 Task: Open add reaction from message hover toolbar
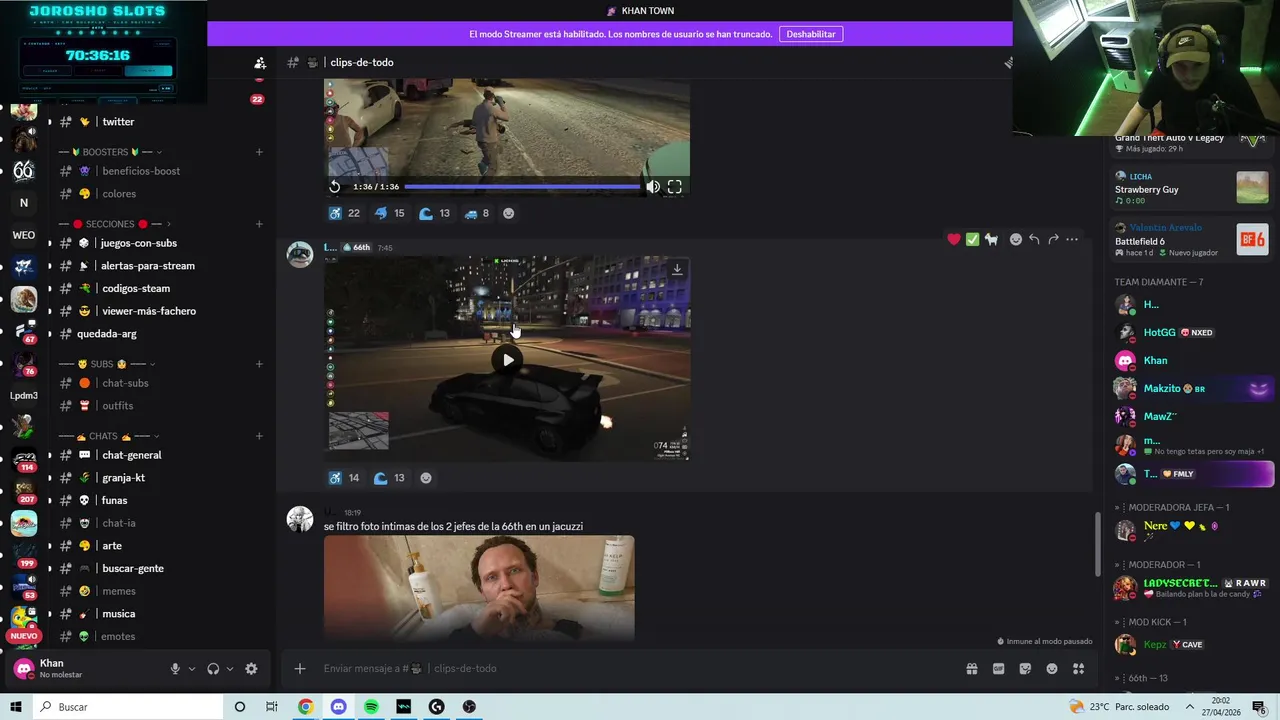pos(1016,239)
